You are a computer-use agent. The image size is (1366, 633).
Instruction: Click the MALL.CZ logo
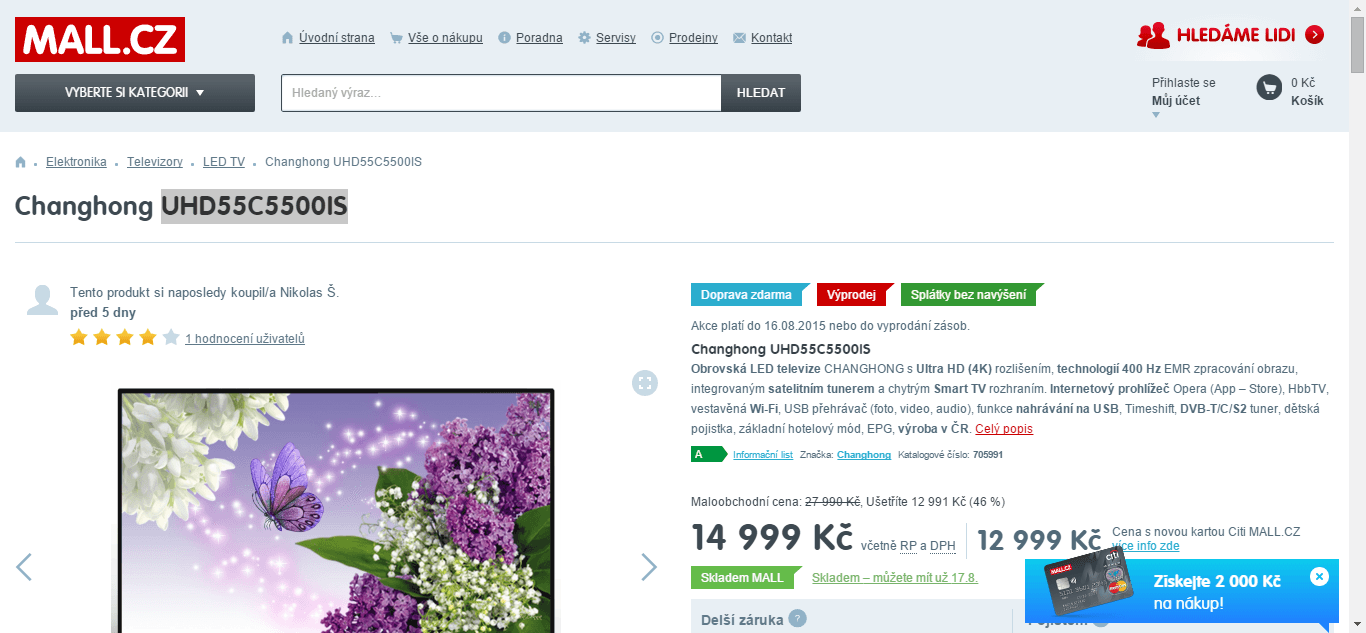[x=100, y=39]
